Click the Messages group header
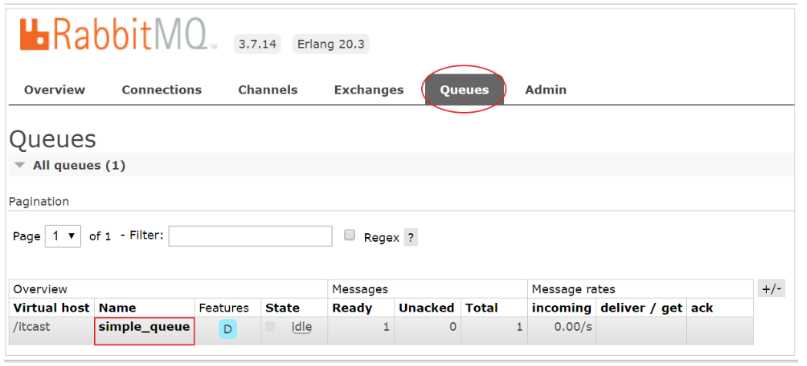 [x=360, y=289]
